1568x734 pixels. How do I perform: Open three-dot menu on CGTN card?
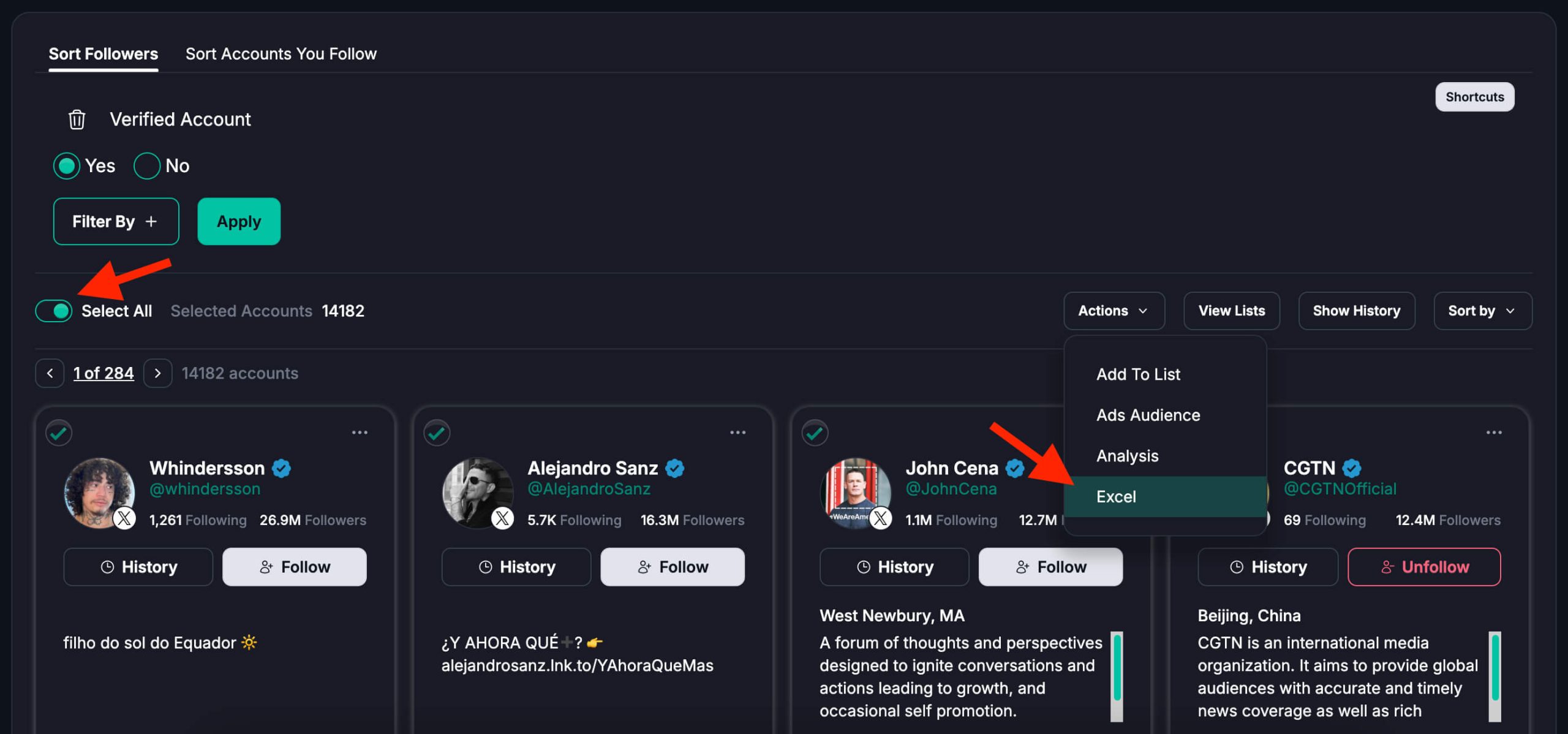[1493, 433]
